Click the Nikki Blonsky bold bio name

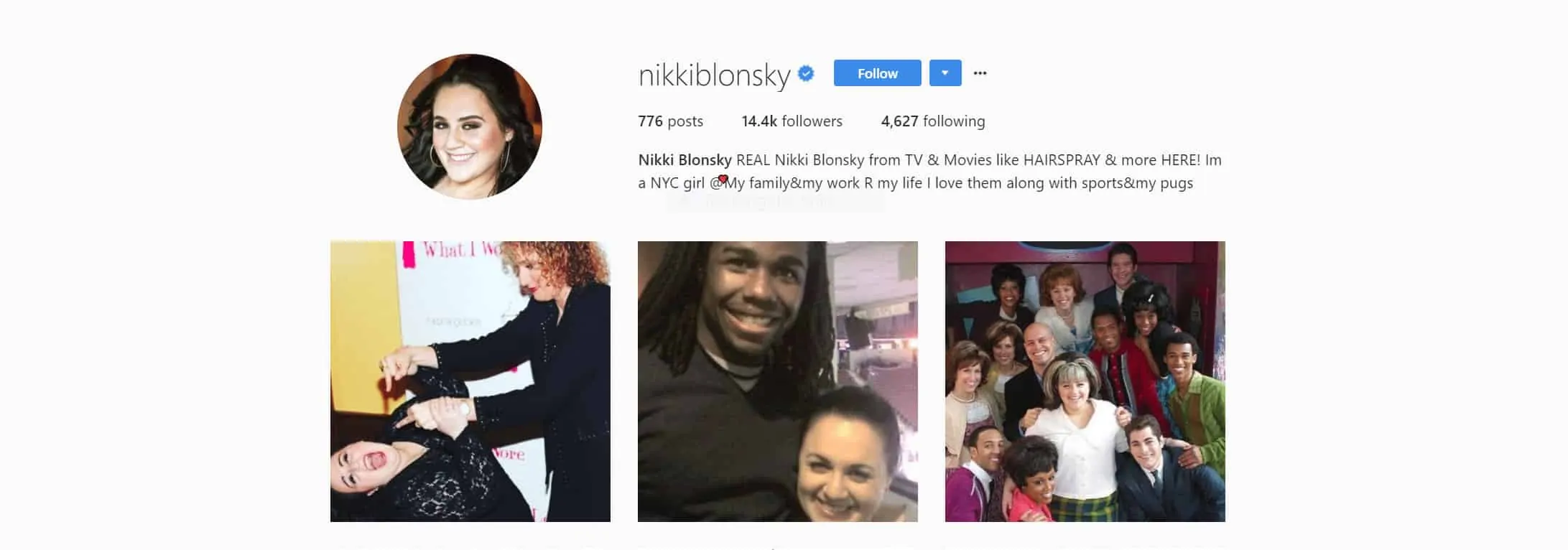685,160
